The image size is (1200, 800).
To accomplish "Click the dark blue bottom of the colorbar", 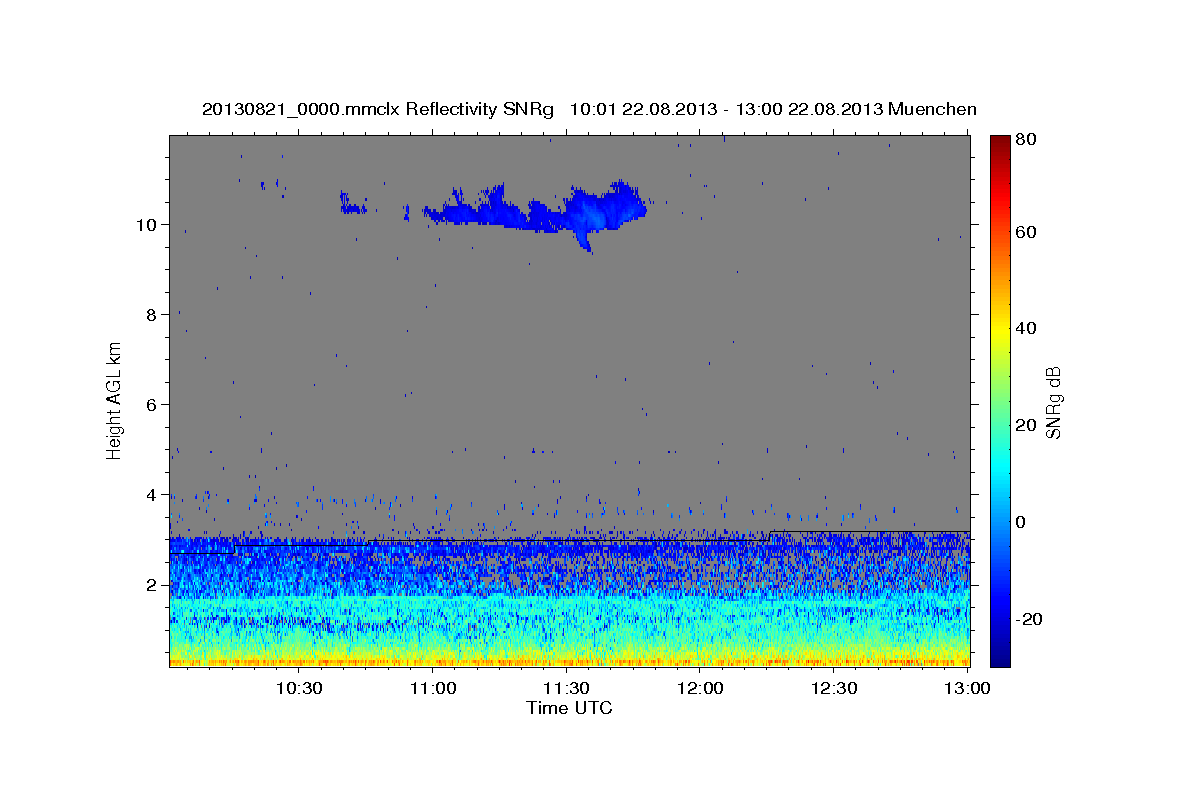I will [x=1000, y=655].
